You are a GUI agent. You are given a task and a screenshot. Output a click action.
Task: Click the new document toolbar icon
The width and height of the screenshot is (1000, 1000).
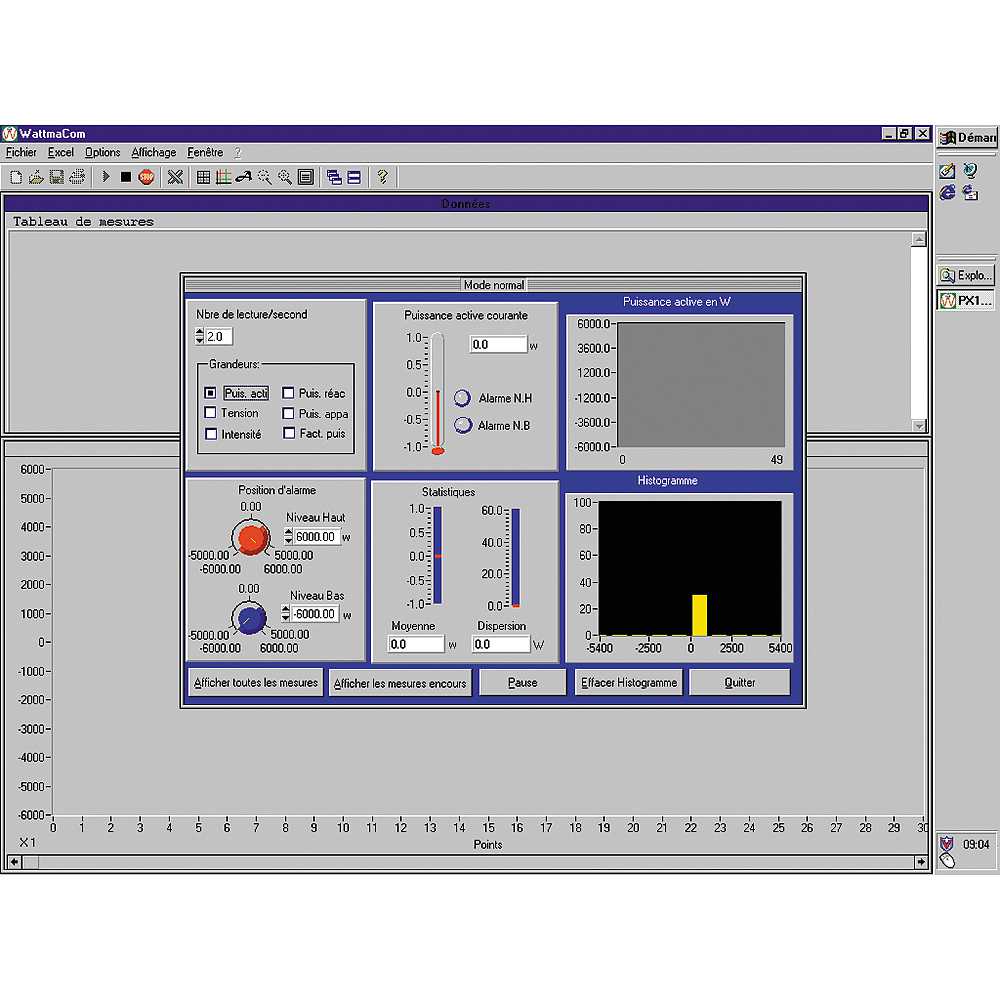coord(16,177)
